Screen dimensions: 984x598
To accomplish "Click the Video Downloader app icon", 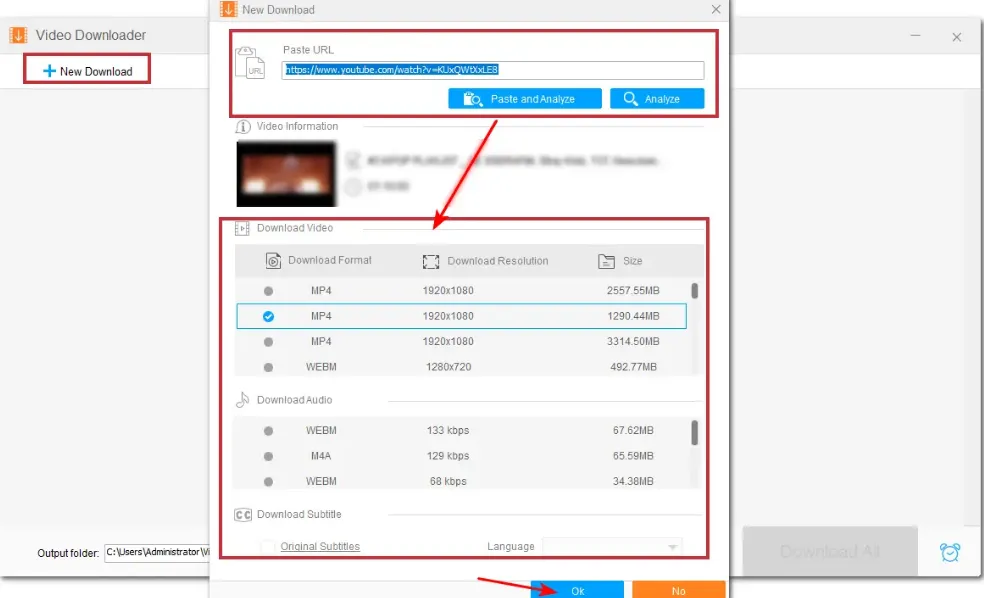I will click(x=17, y=33).
